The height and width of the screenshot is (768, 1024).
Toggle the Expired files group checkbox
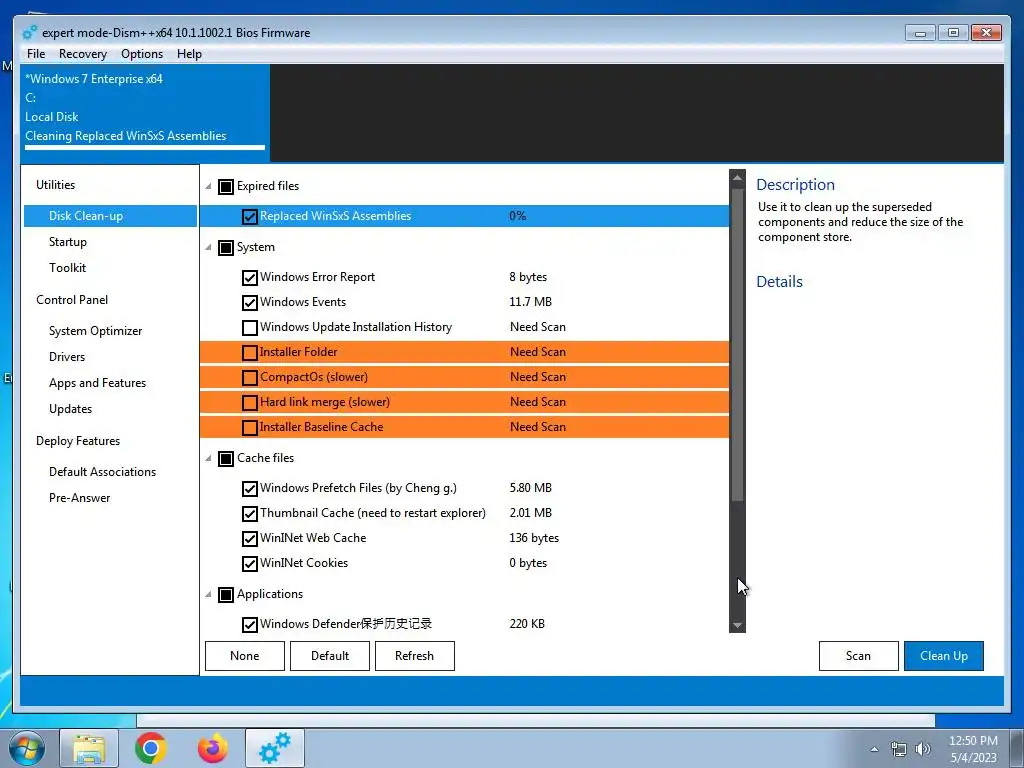226,187
